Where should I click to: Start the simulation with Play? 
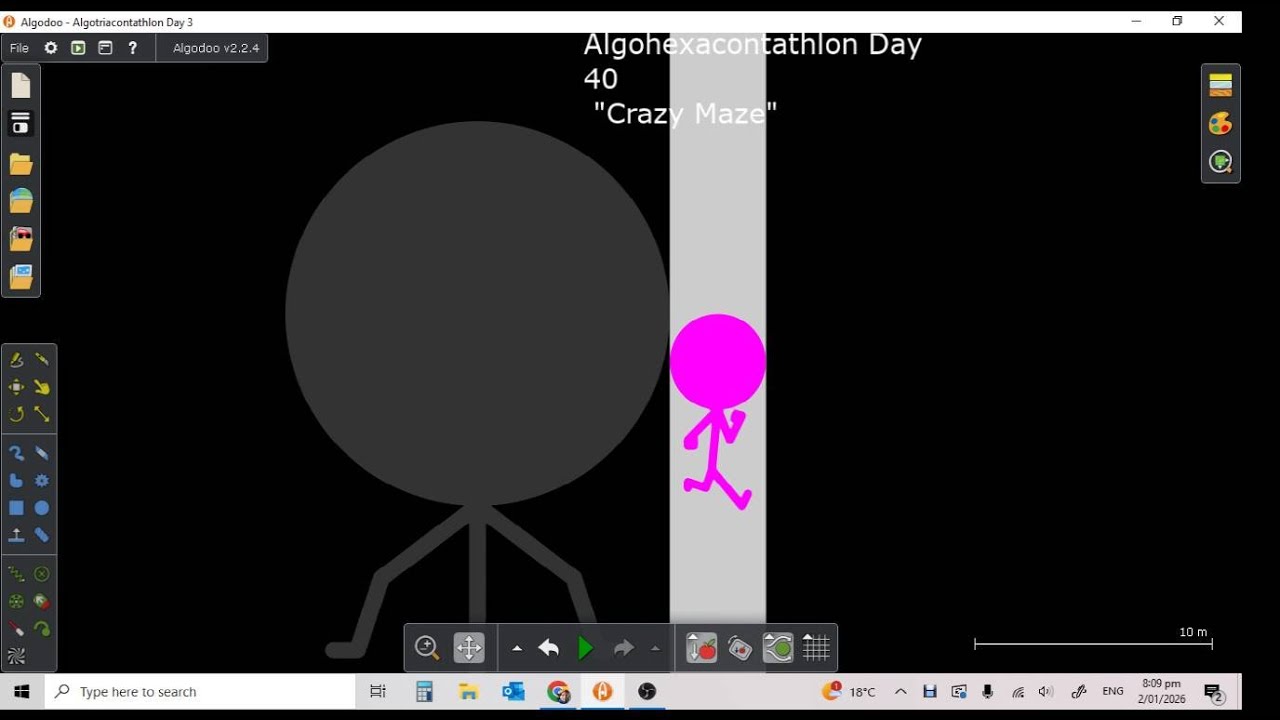586,648
